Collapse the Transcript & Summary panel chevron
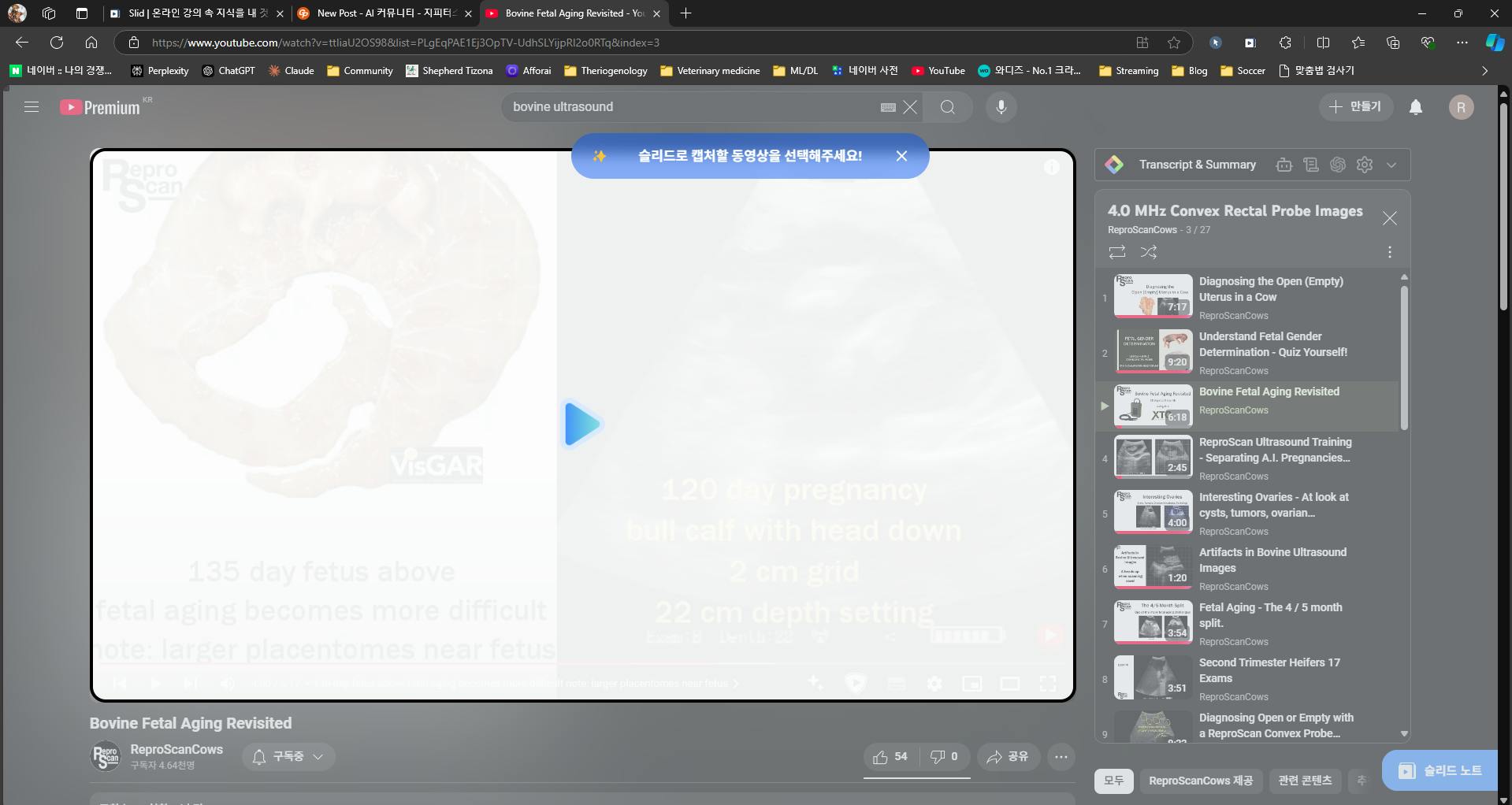The width and height of the screenshot is (1512, 805). point(1391,165)
